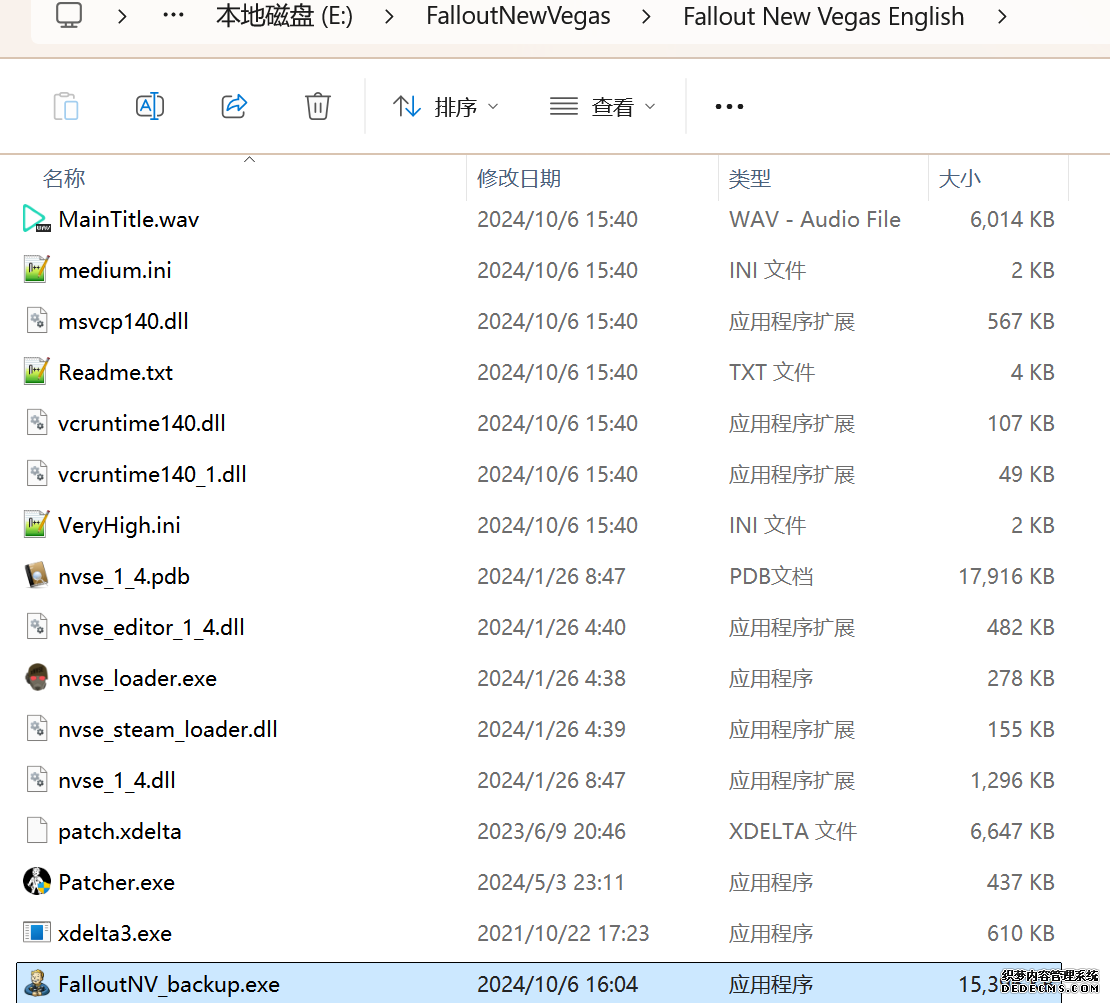The height and width of the screenshot is (1003, 1110).
Task: Click the 本地磁盘 (E:) breadcrumb
Action: pos(284,17)
